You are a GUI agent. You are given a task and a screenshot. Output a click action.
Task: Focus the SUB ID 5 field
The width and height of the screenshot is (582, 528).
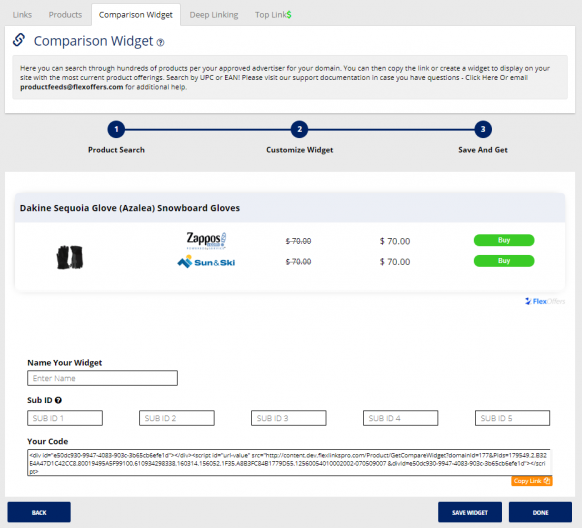pyautogui.click(x=513, y=418)
